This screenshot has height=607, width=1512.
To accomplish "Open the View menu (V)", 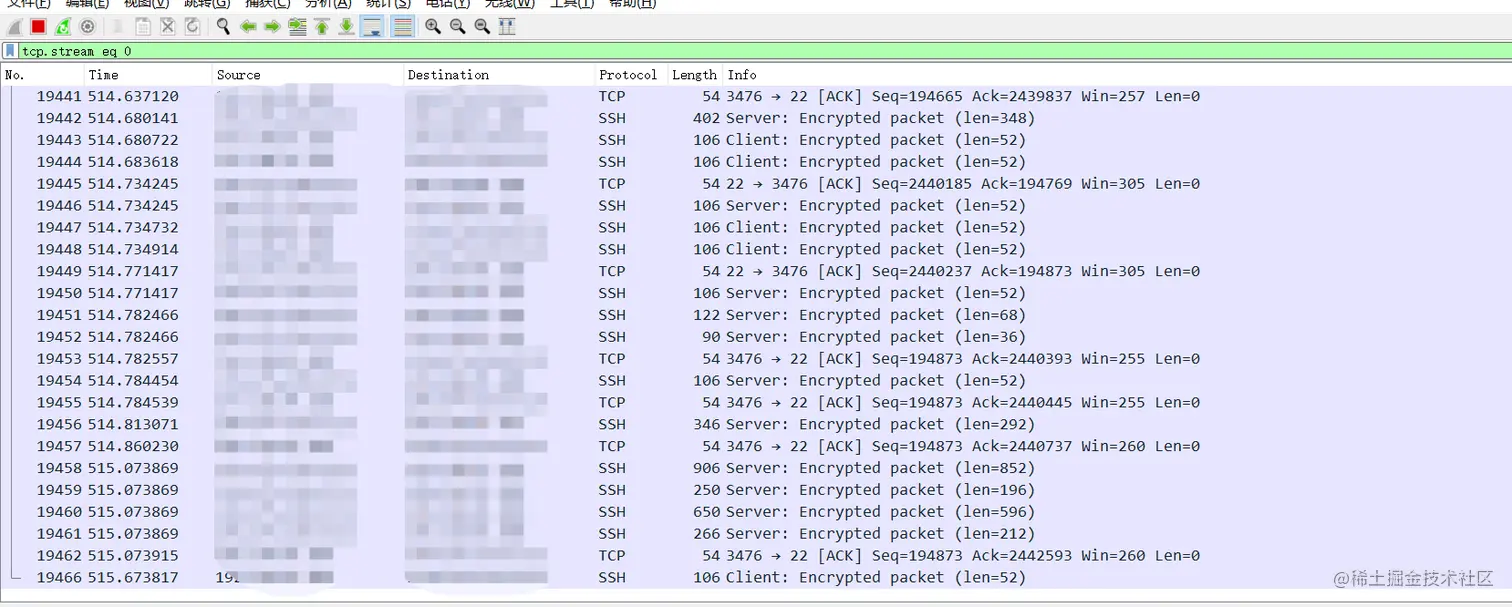I will 147,4.
